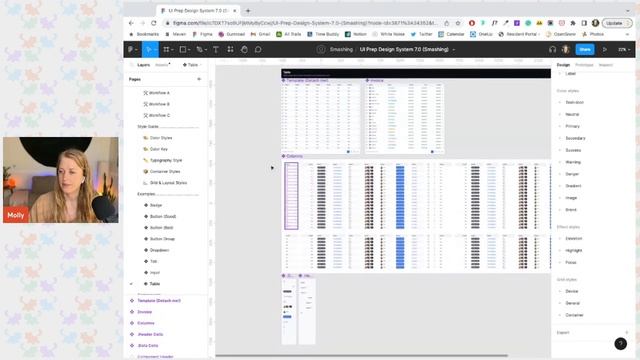Click the search icon in Layers panel
The width and height of the screenshot is (640, 360).
[131, 65]
